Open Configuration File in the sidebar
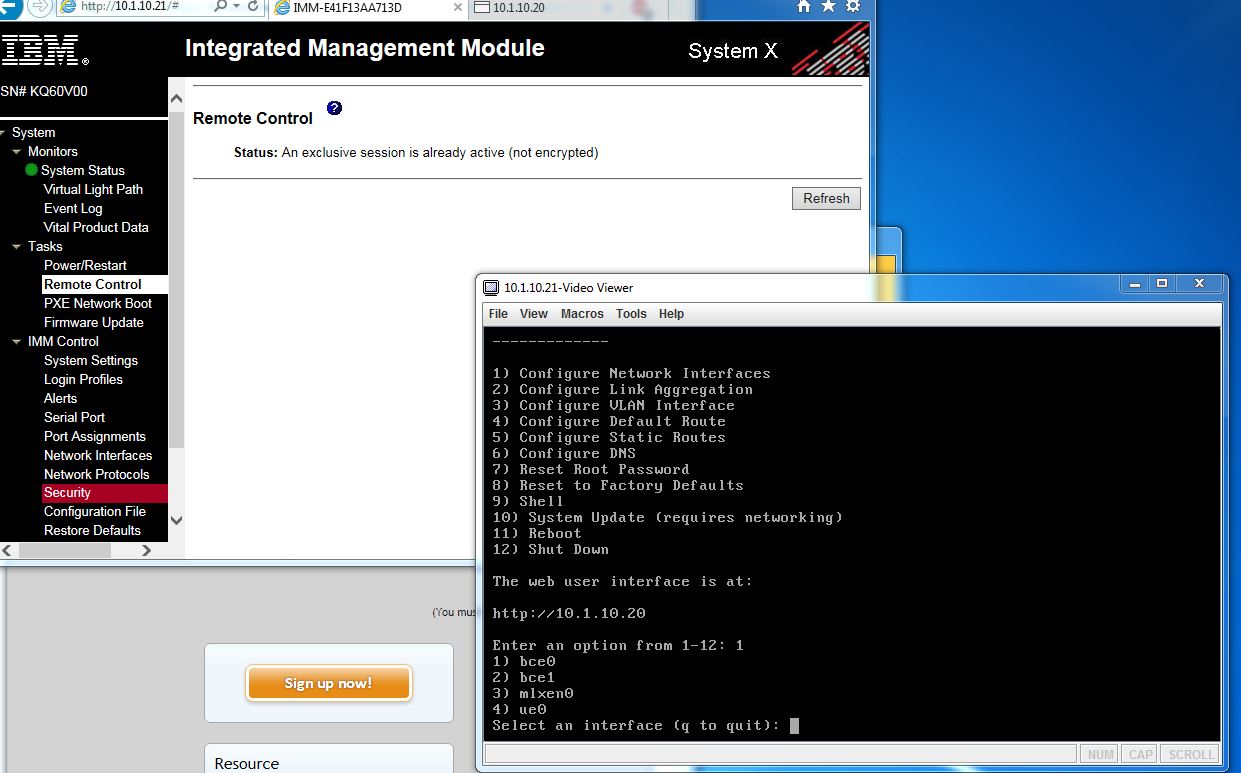1241x773 pixels. (95, 511)
